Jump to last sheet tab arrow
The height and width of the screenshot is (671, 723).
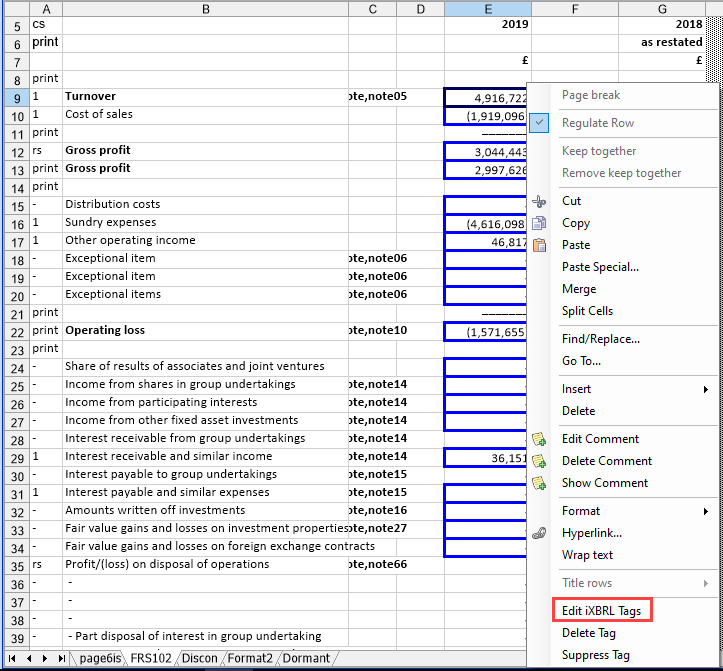point(61,659)
